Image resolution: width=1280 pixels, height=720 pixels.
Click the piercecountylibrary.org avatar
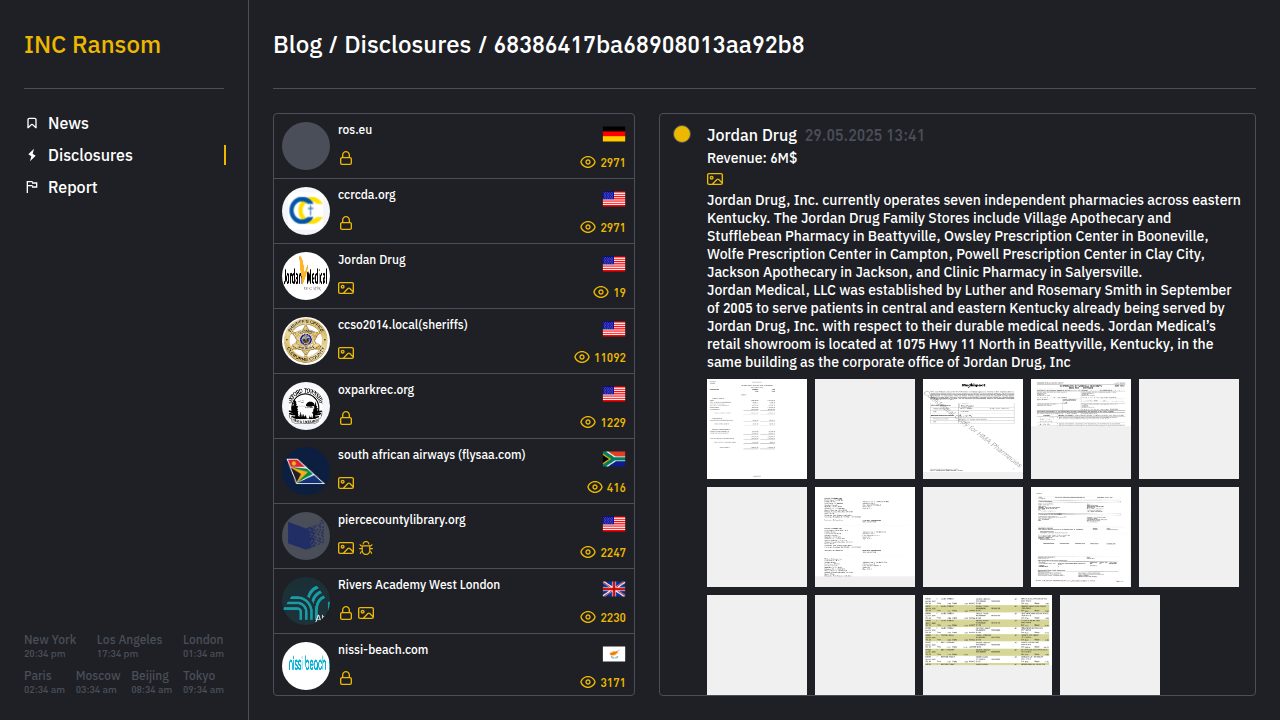point(306,536)
